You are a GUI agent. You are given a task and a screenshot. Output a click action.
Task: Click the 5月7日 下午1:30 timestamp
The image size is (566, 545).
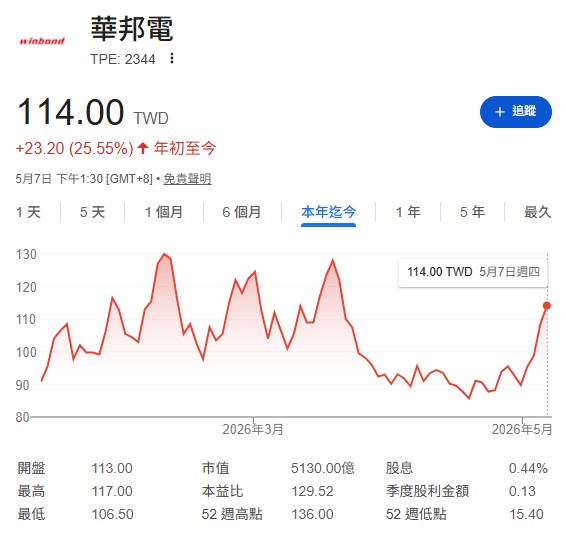59,179
